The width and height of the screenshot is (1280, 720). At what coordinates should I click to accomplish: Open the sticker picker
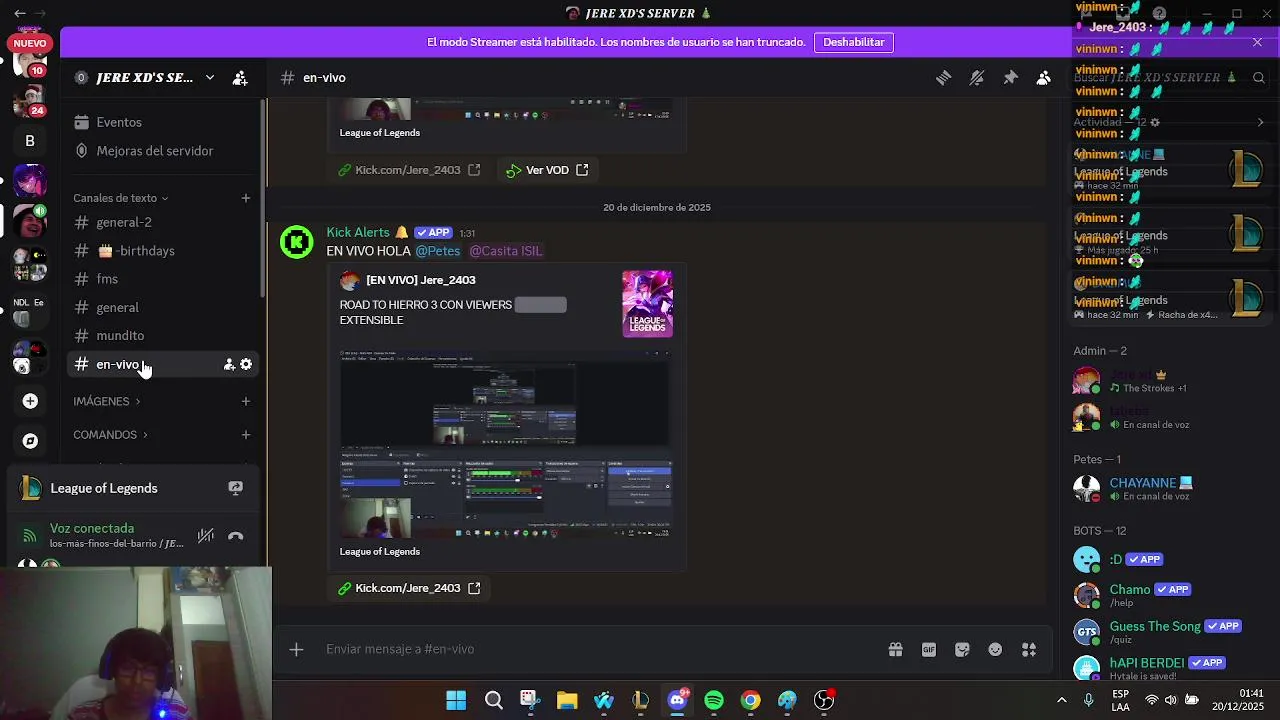962,650
